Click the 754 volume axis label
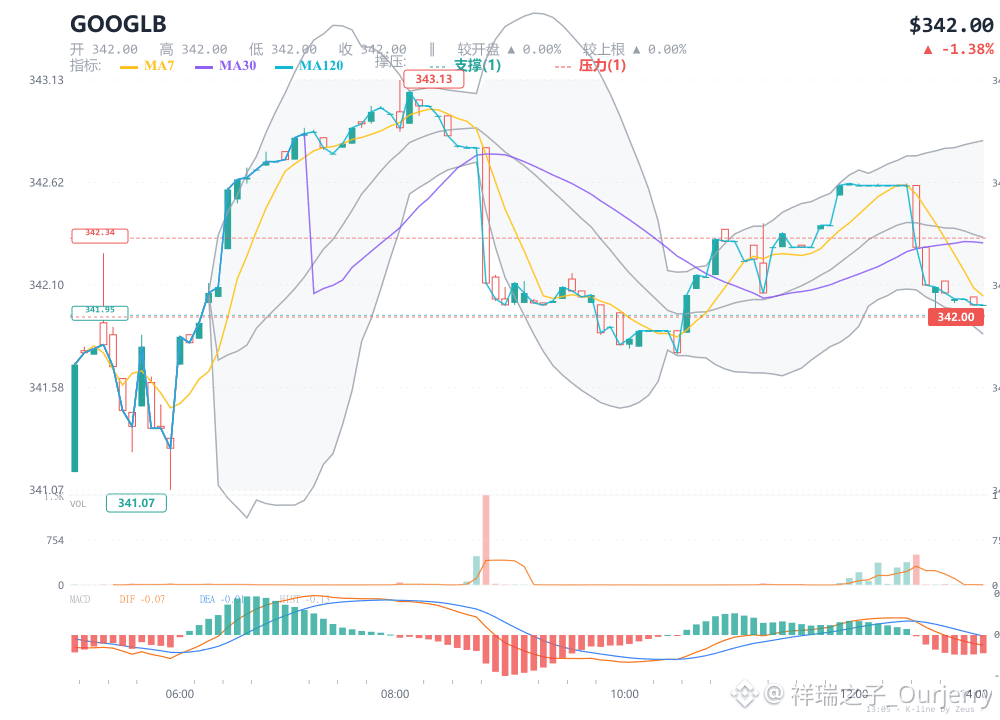 [x=55, y=540]
